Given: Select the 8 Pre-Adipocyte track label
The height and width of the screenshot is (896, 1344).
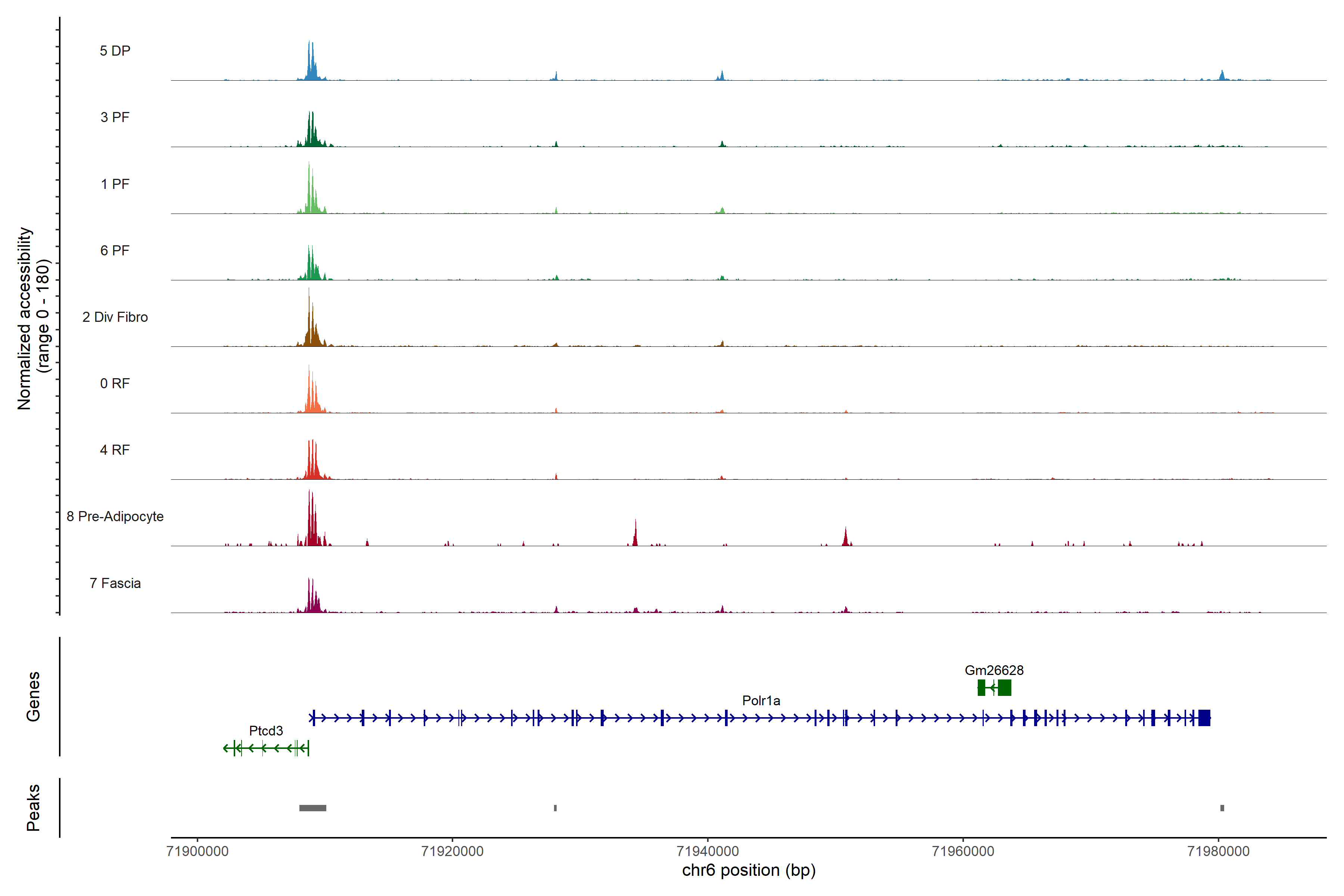Looking at the screenshot, I should point(115,516).
